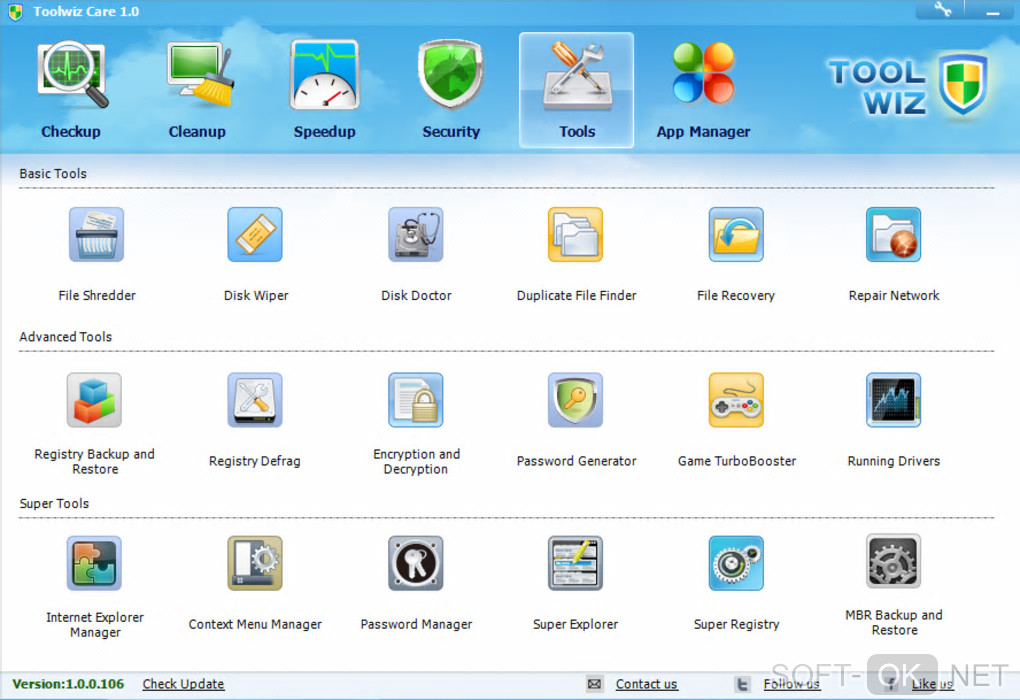This screenshot has height=700, width=1020.
Task: Open the App Manager tab
Action: point(703,90)
